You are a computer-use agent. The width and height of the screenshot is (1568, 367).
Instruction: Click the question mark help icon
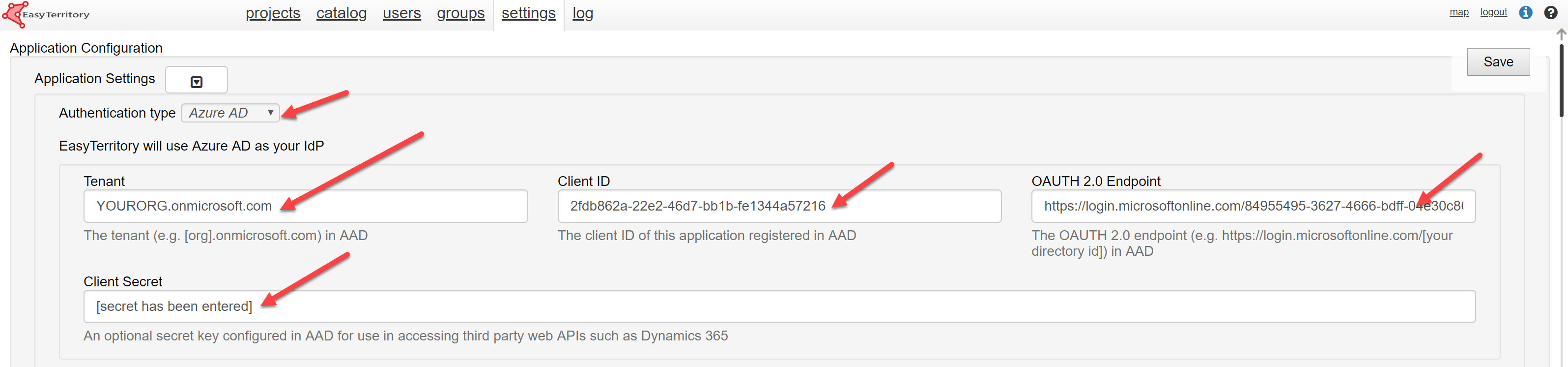pyautogui.click(x=1550, y=13)
